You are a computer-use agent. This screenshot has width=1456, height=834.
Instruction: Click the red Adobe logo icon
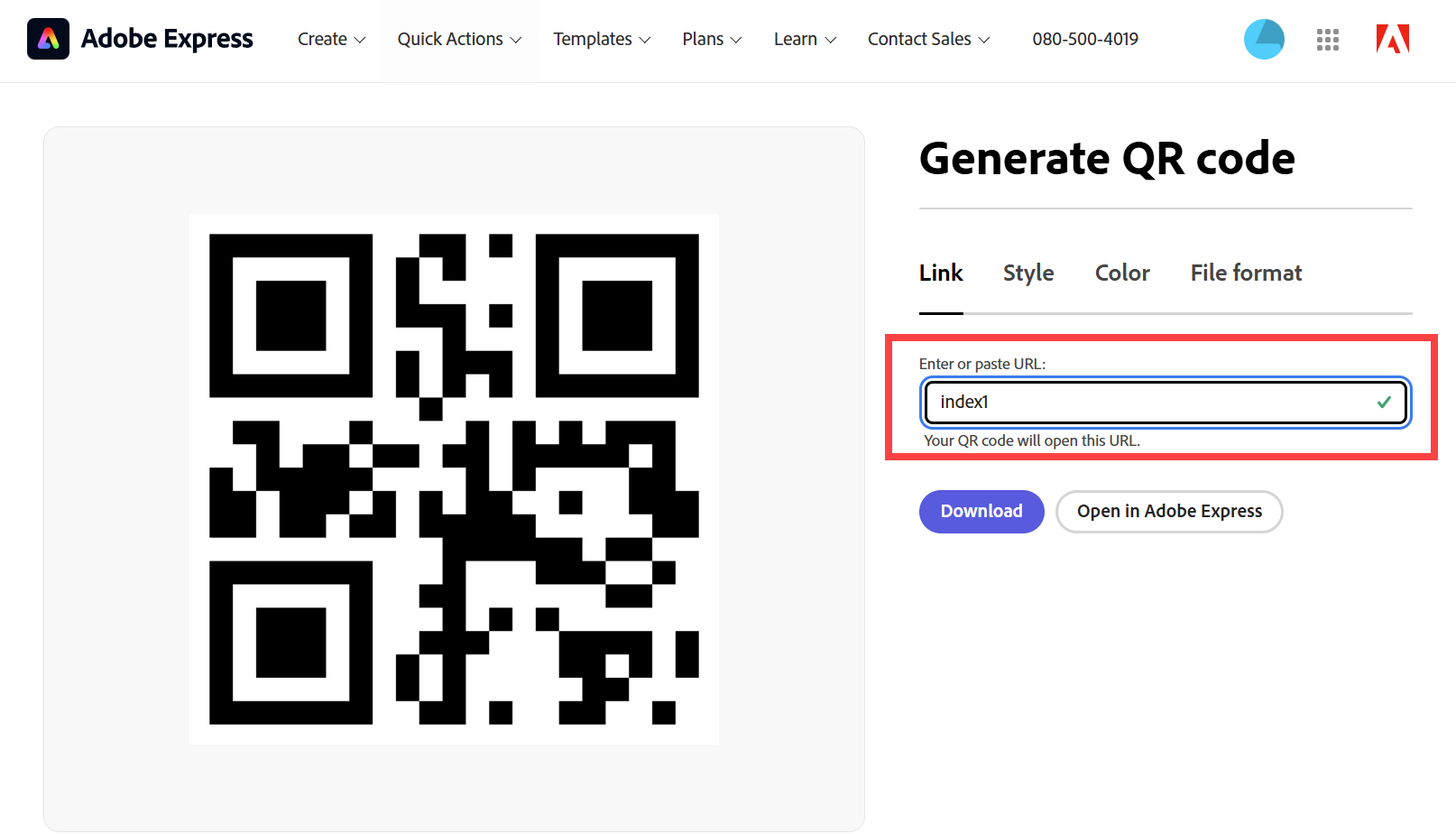1392,39
